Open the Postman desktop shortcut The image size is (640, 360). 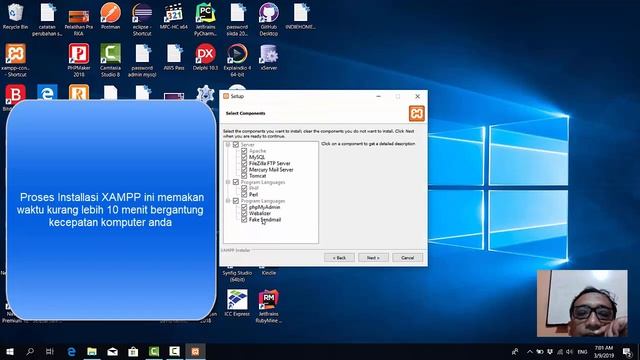[x=110, y=16]
